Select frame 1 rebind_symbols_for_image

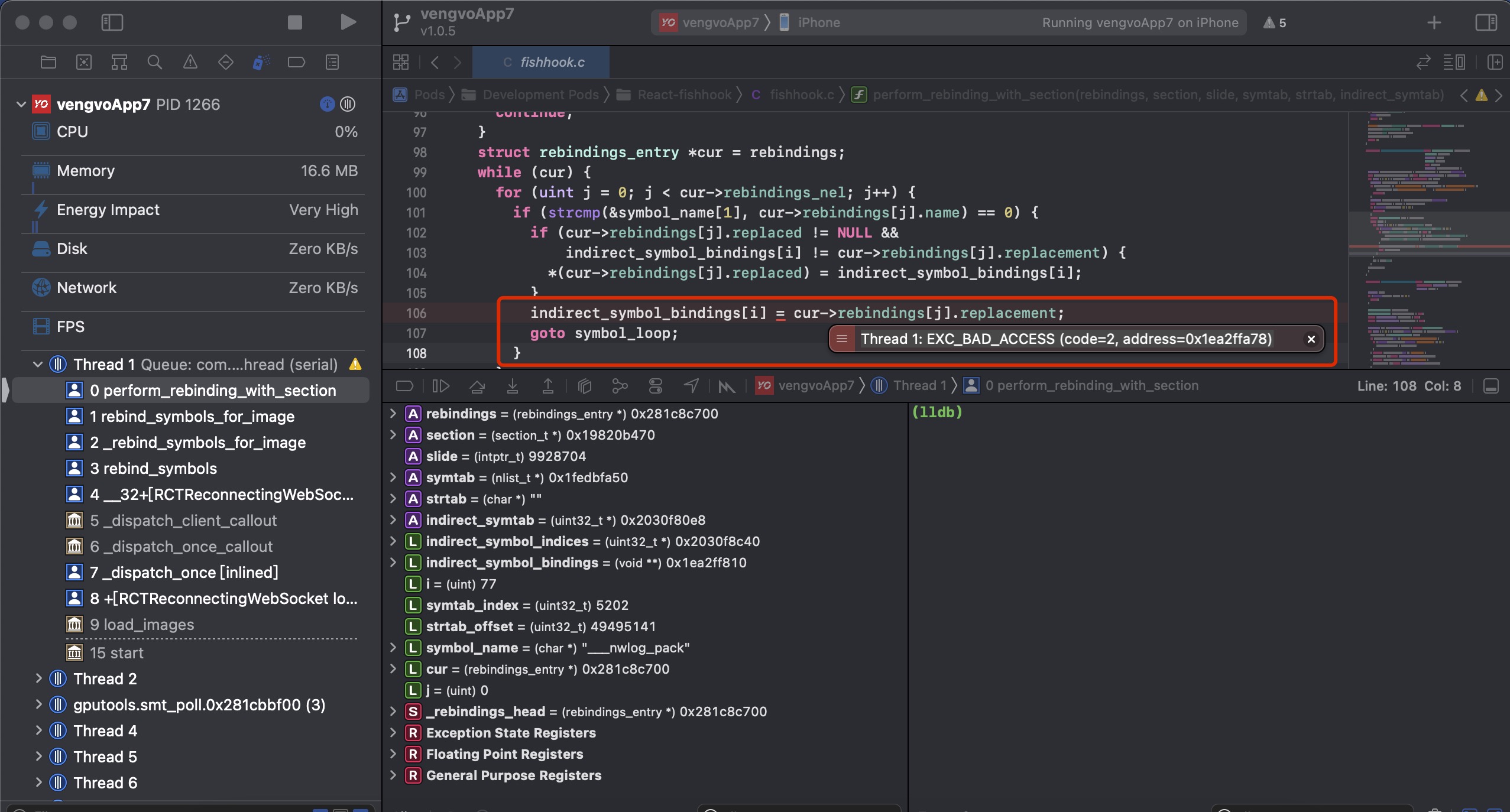(191, 417)
